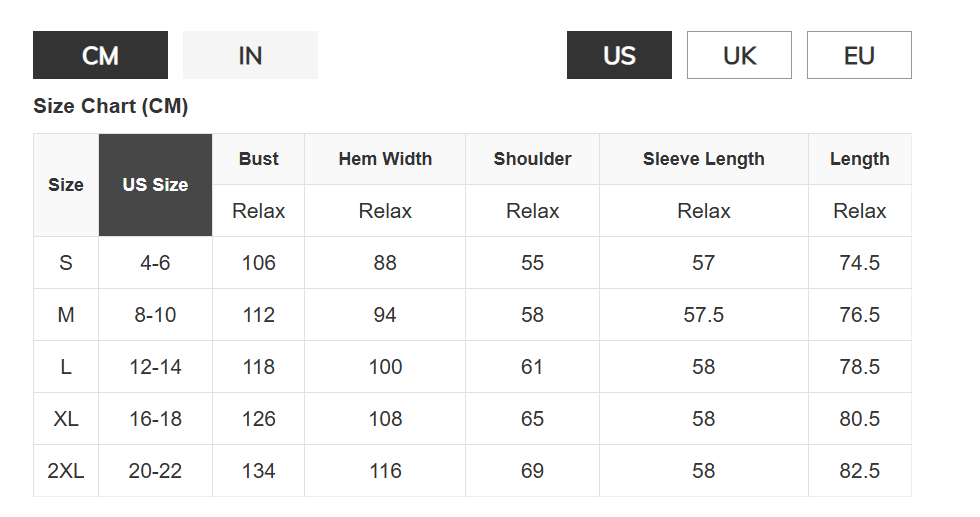This screenshot has height=517, width=980.
Task: Select the S size row label
Action: coord(66,263)
